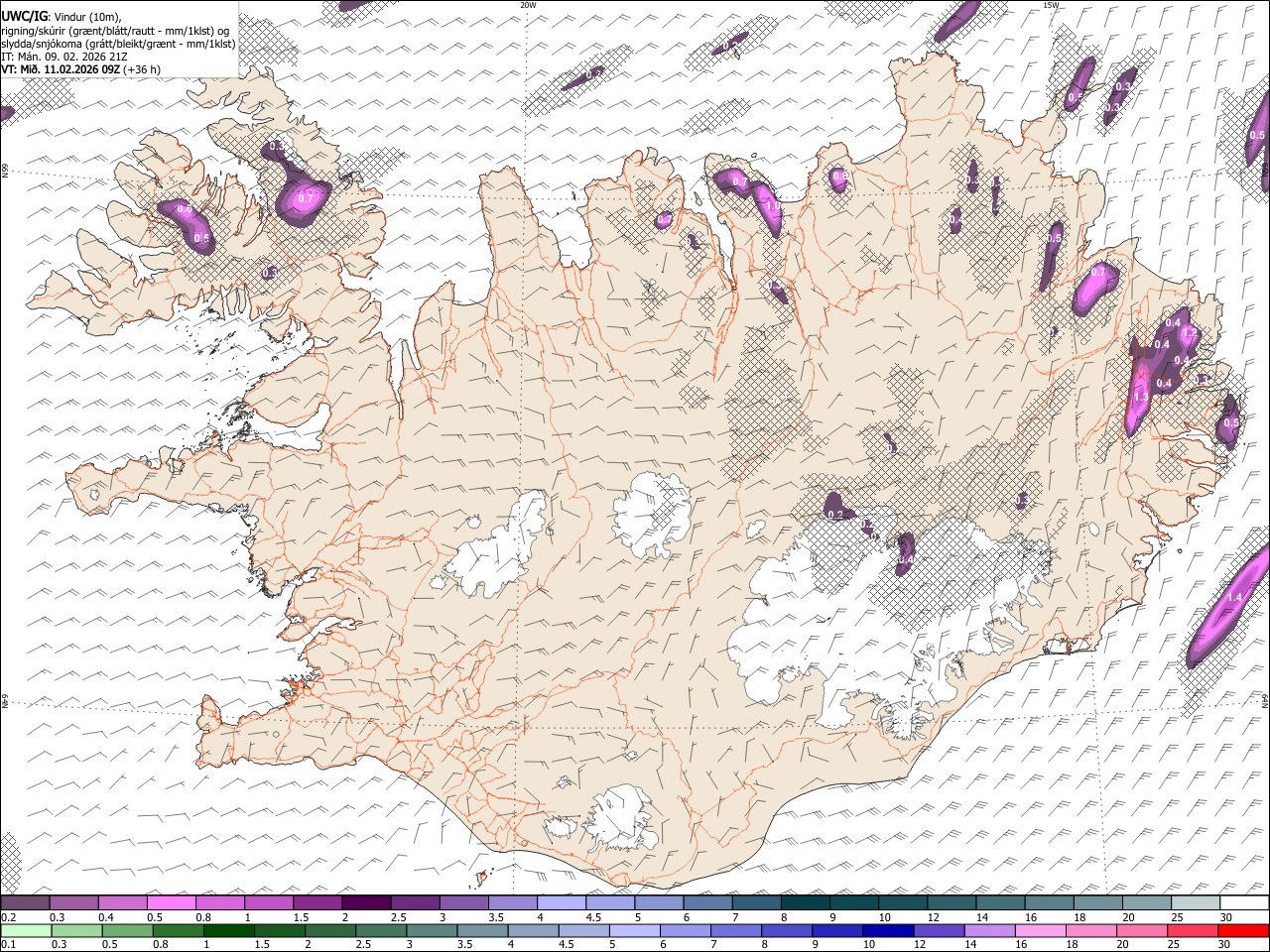
Task: Click the '20W' longitude label
Action: pos(528,5)
